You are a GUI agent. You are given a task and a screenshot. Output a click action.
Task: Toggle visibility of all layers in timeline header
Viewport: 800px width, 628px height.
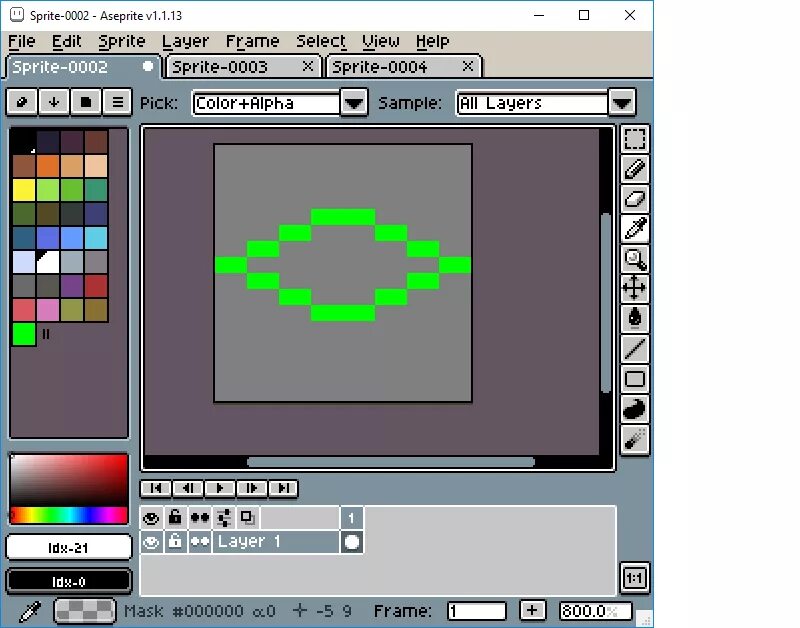(x=151, y=518)
